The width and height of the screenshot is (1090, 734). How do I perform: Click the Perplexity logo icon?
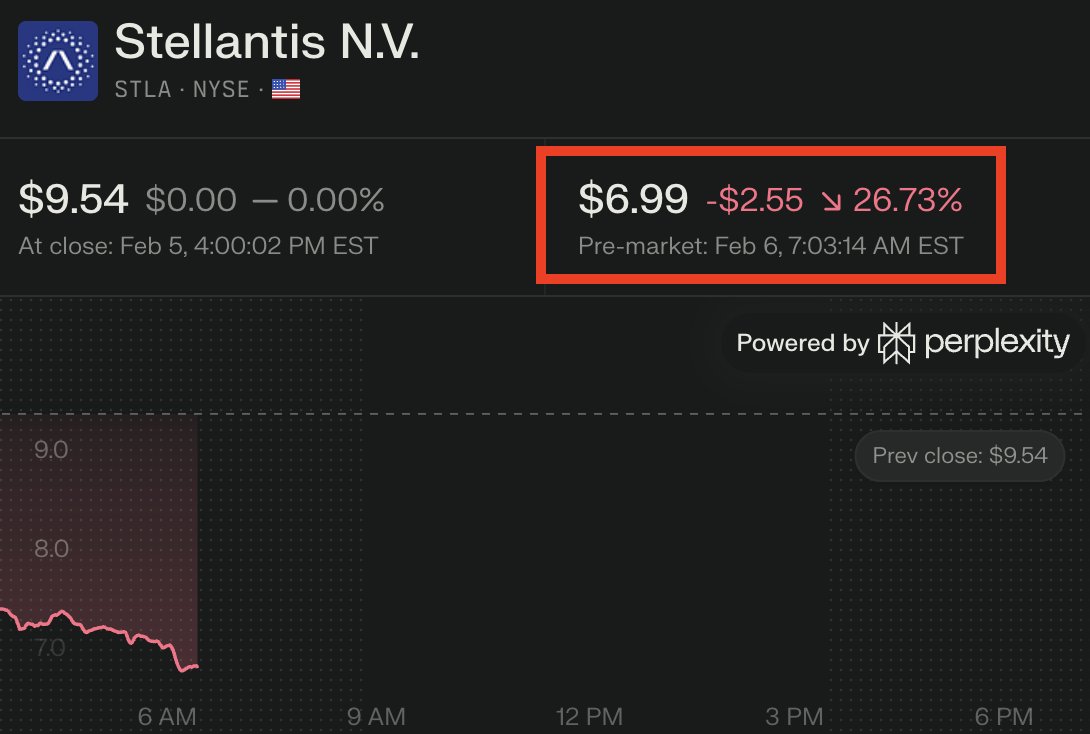895,343
